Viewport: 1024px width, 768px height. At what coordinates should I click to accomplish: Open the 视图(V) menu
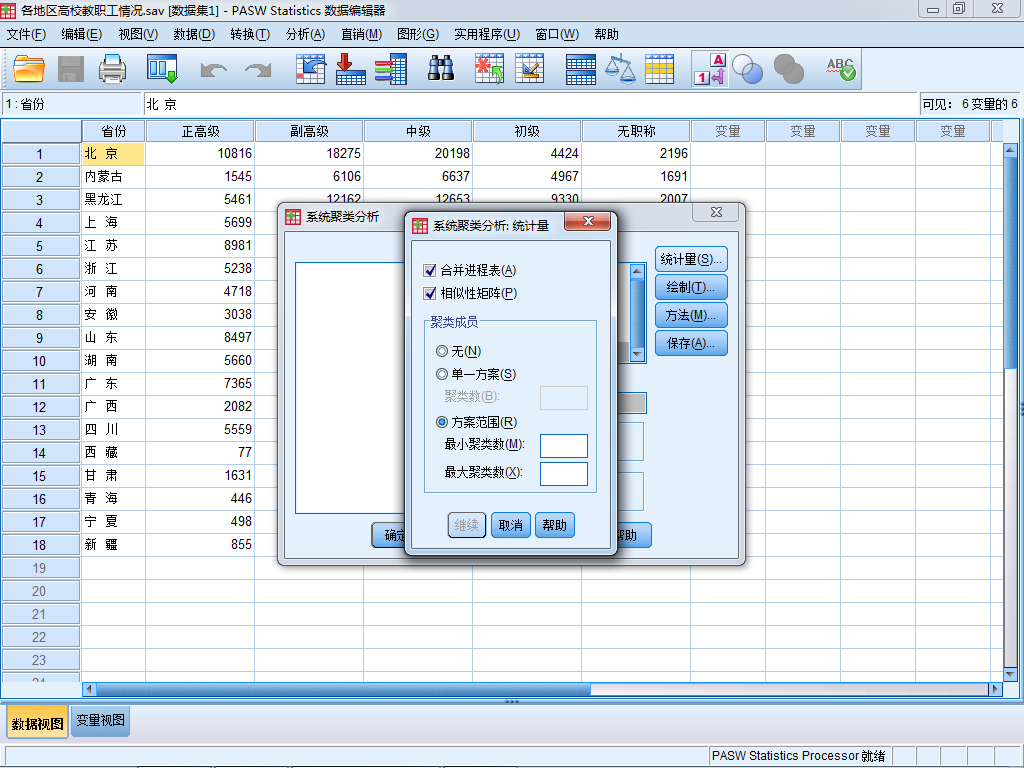click(x=138, y=35)
